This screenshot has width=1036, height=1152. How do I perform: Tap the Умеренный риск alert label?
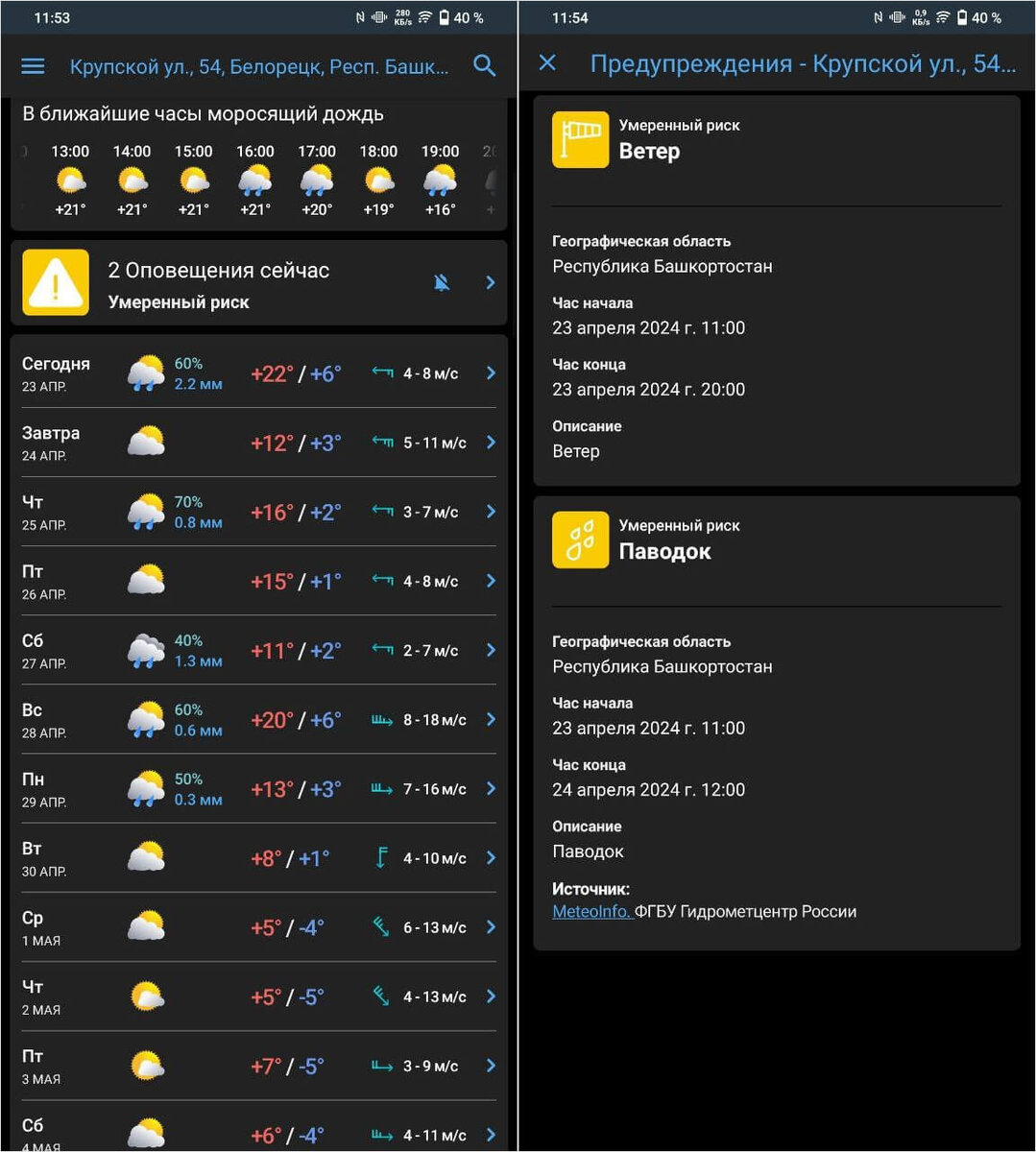179,302
